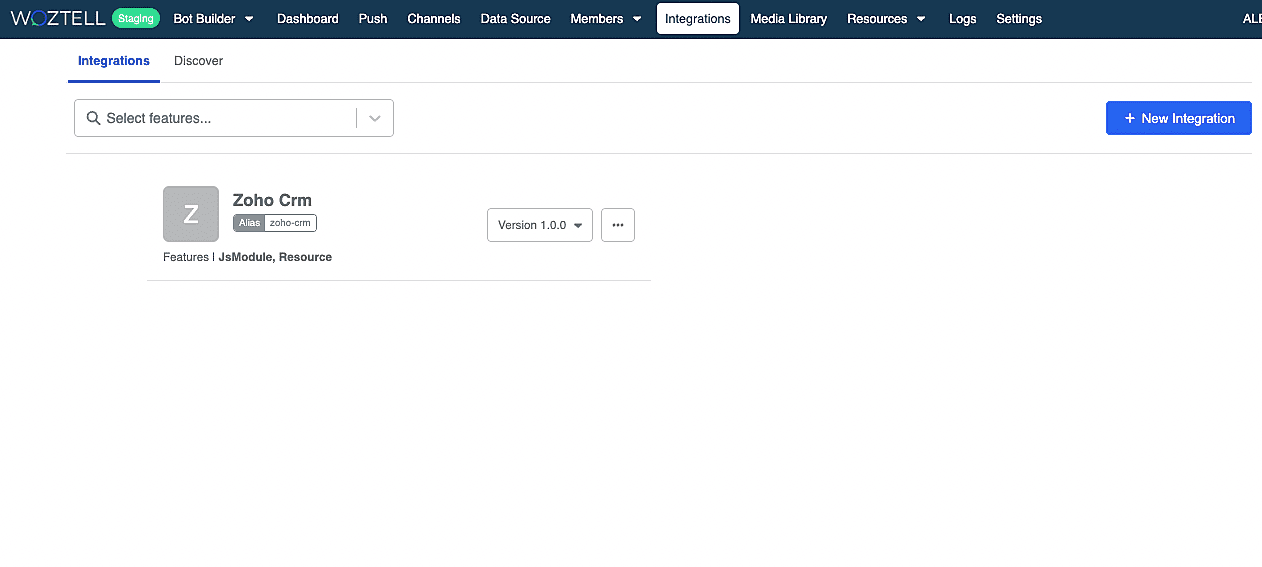This screenshot has height=567, width=1262.
Task: Switch to the Integrations tab
Action: point(114,61)
